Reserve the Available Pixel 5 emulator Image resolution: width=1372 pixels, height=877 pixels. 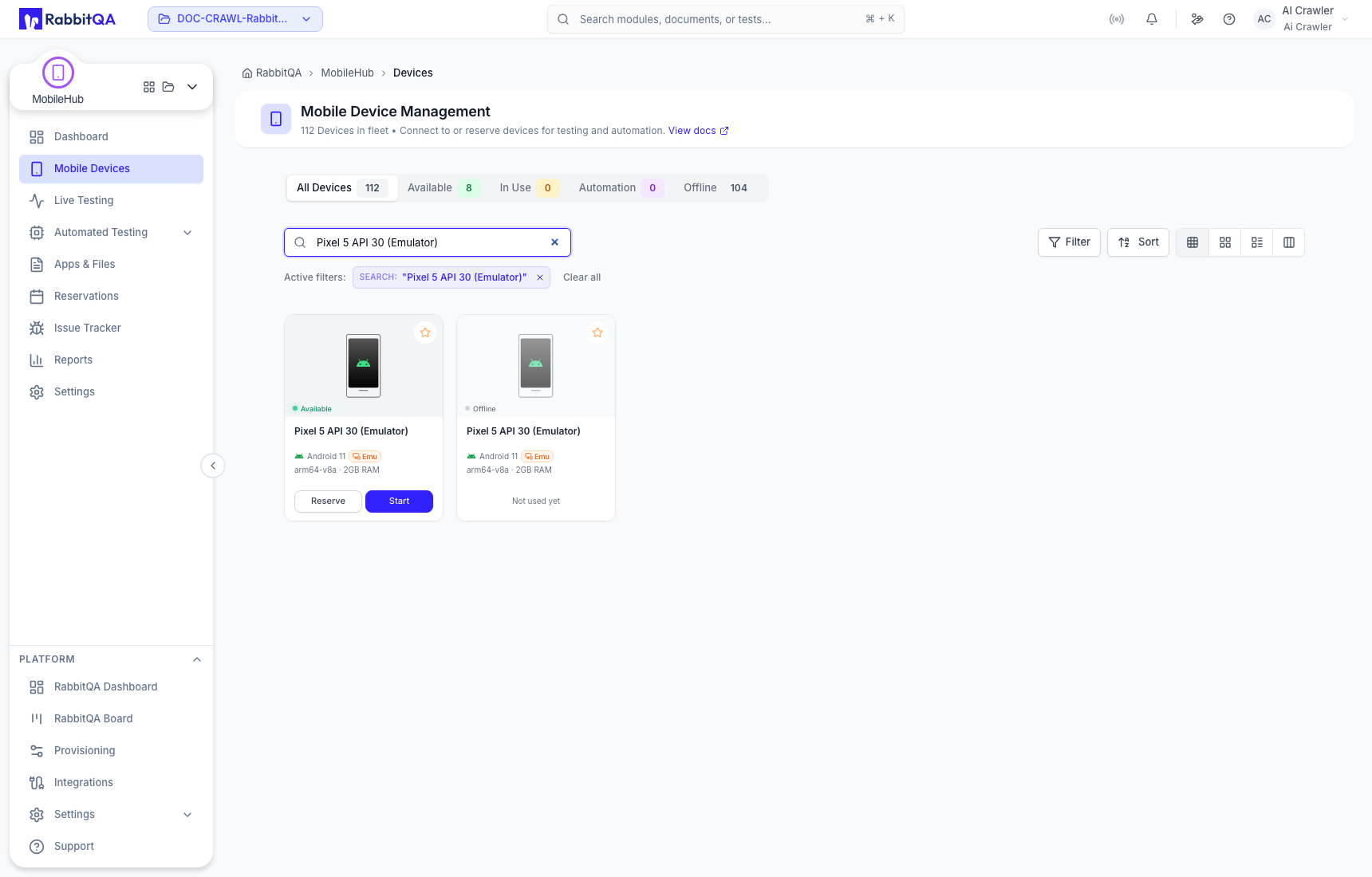coord(328,501)
